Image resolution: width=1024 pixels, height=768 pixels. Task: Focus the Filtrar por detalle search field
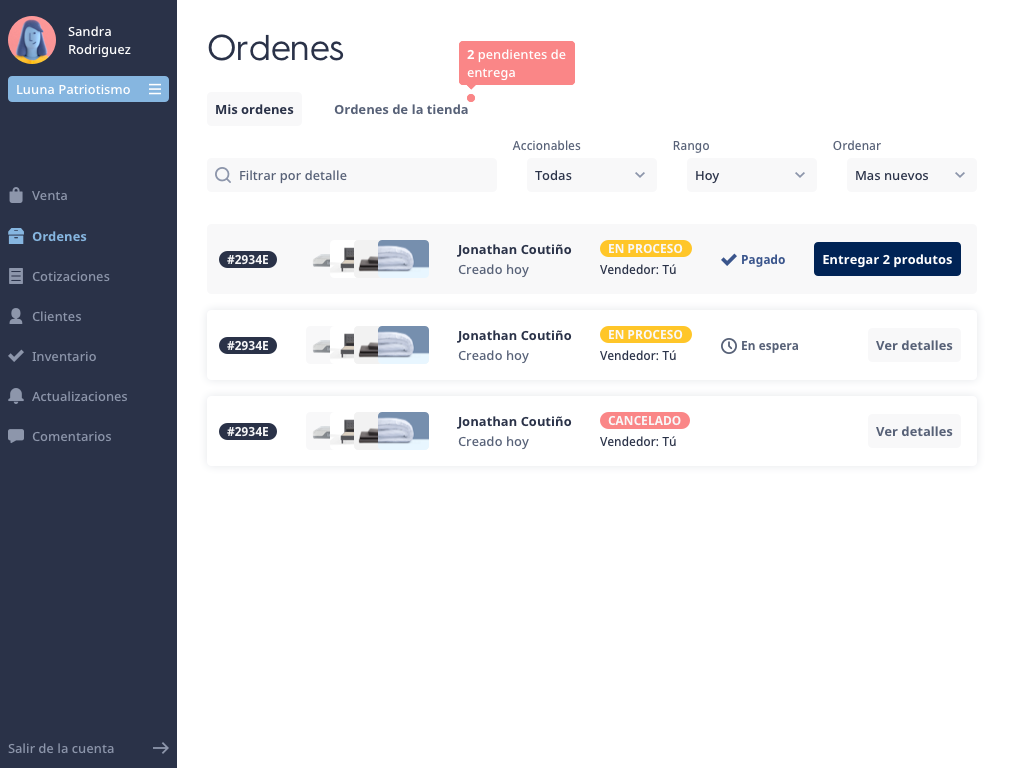[352, 175]
